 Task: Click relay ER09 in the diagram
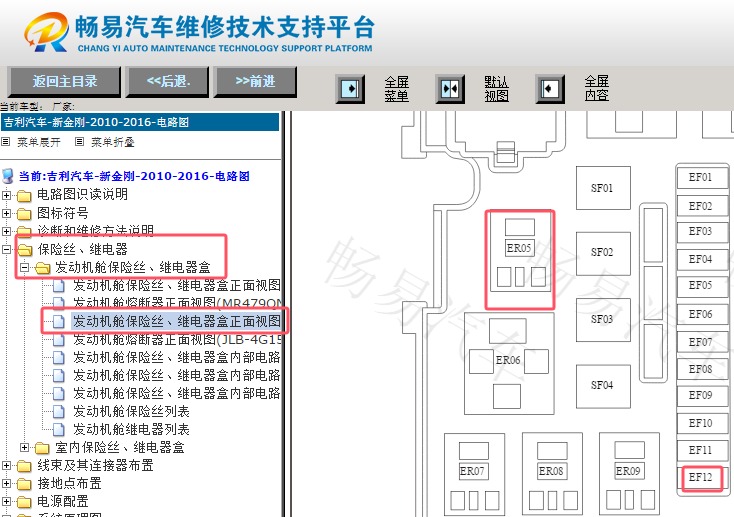point(630,474)
